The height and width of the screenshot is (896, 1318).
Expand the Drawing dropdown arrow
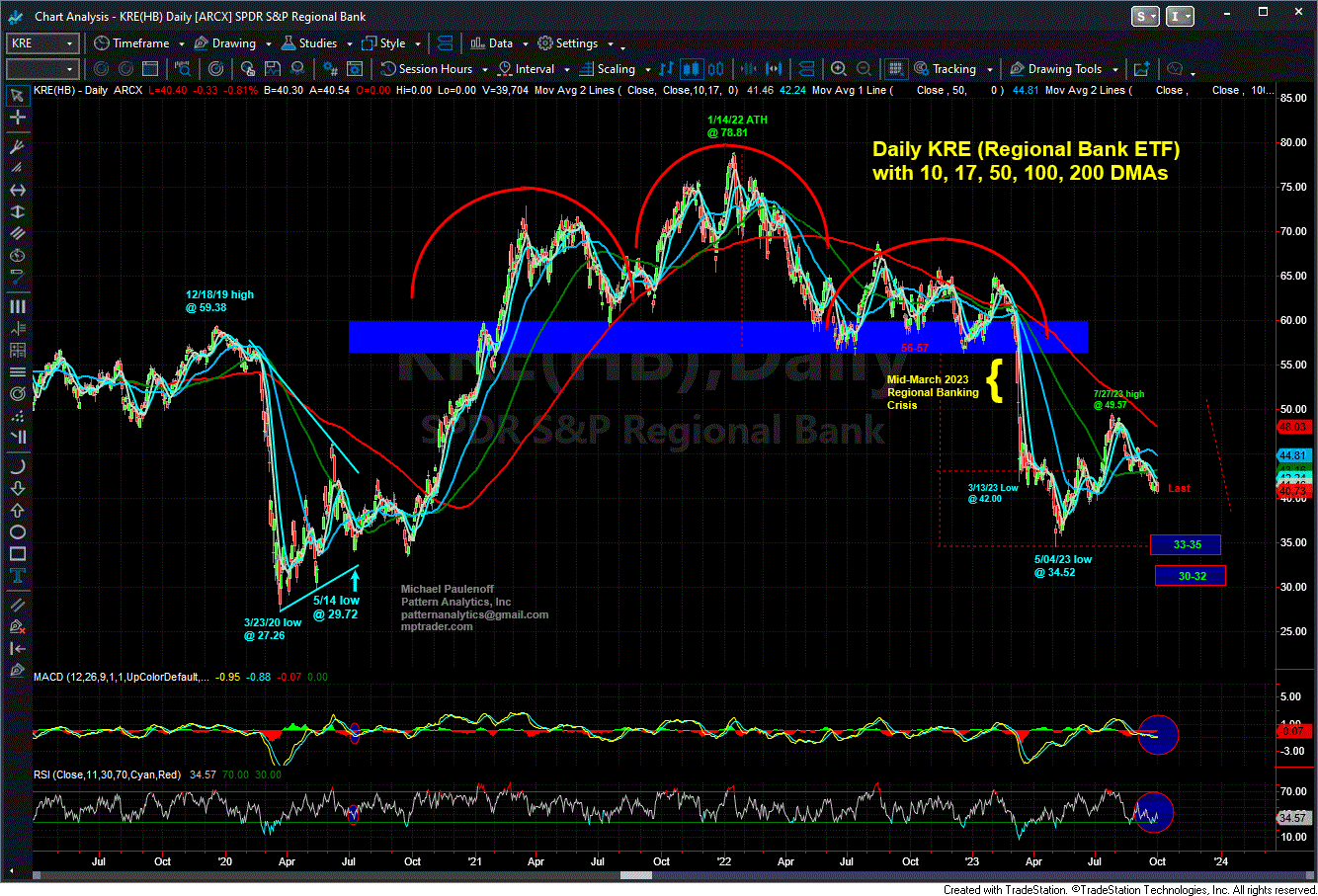[268, 43]
